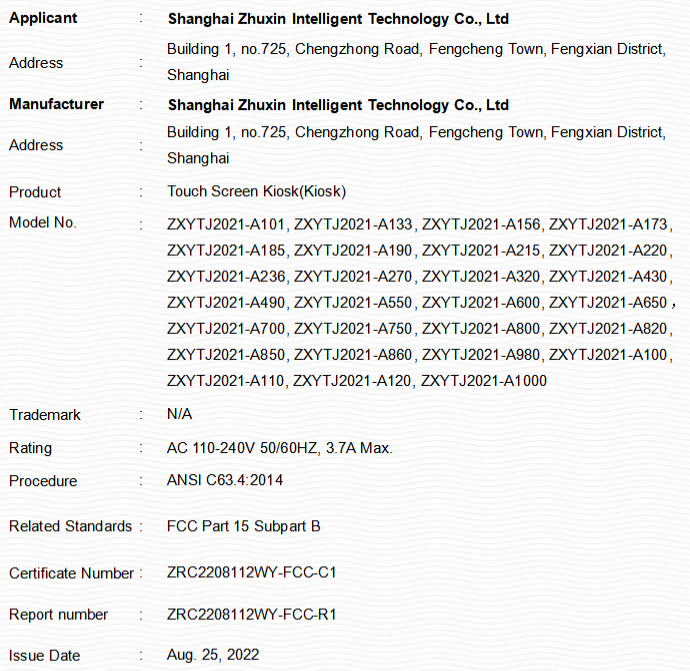Select model ZXYTJ2021-A133
The image size is (690, 671).
[x=353, y=224]
